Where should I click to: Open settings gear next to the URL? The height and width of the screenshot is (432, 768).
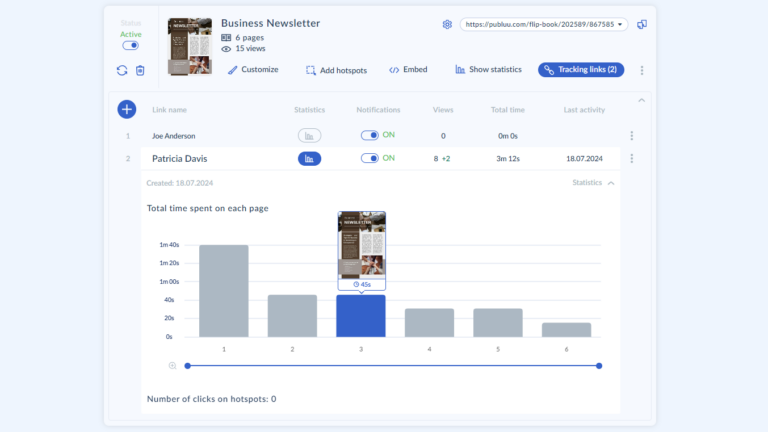click(447, 24)
